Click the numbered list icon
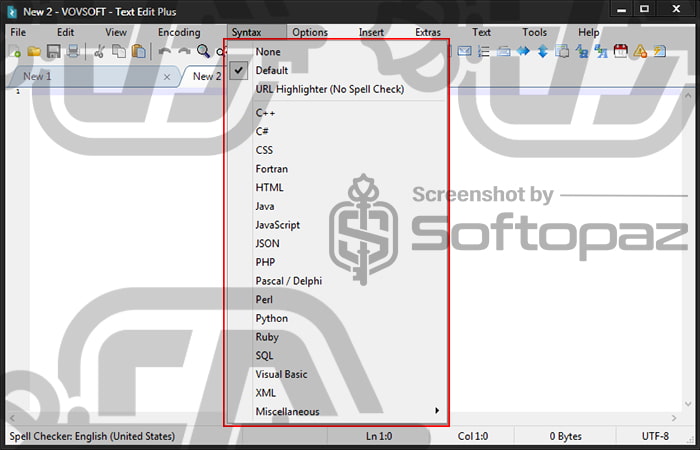The image size is (700, 450). point(484,51)
